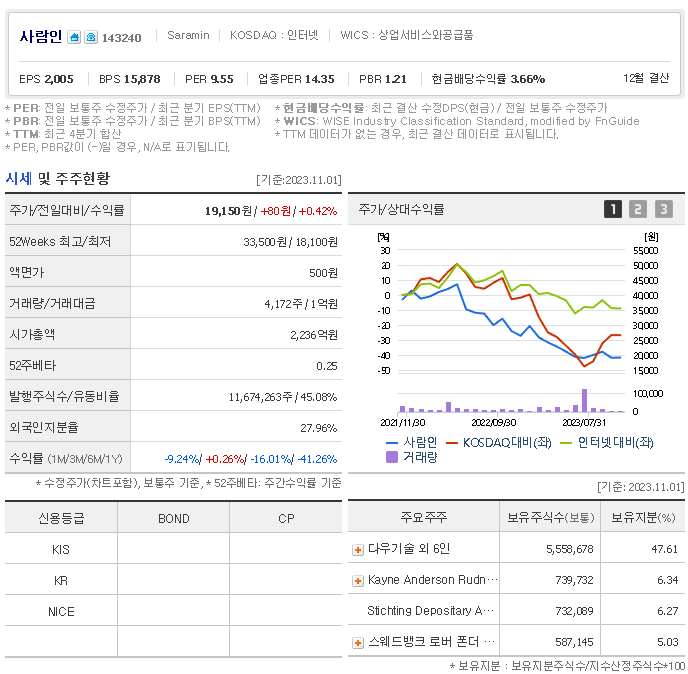The width and height of the screenshot is (688, 674).
Task: Open the company homepage icon beside 사람인
Action: click(x=74, y=37)
